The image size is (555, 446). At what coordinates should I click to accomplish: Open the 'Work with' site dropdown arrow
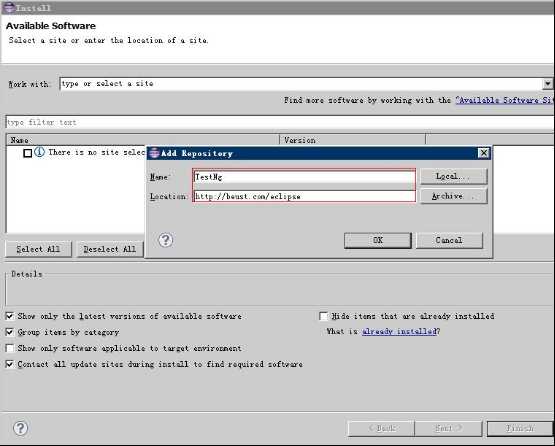(547, 84)
